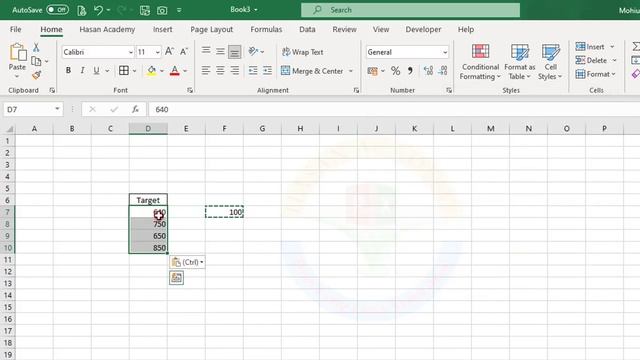Toggle Bold formatting
Viewport: 640px width, 360px height.
coord(68,71)
